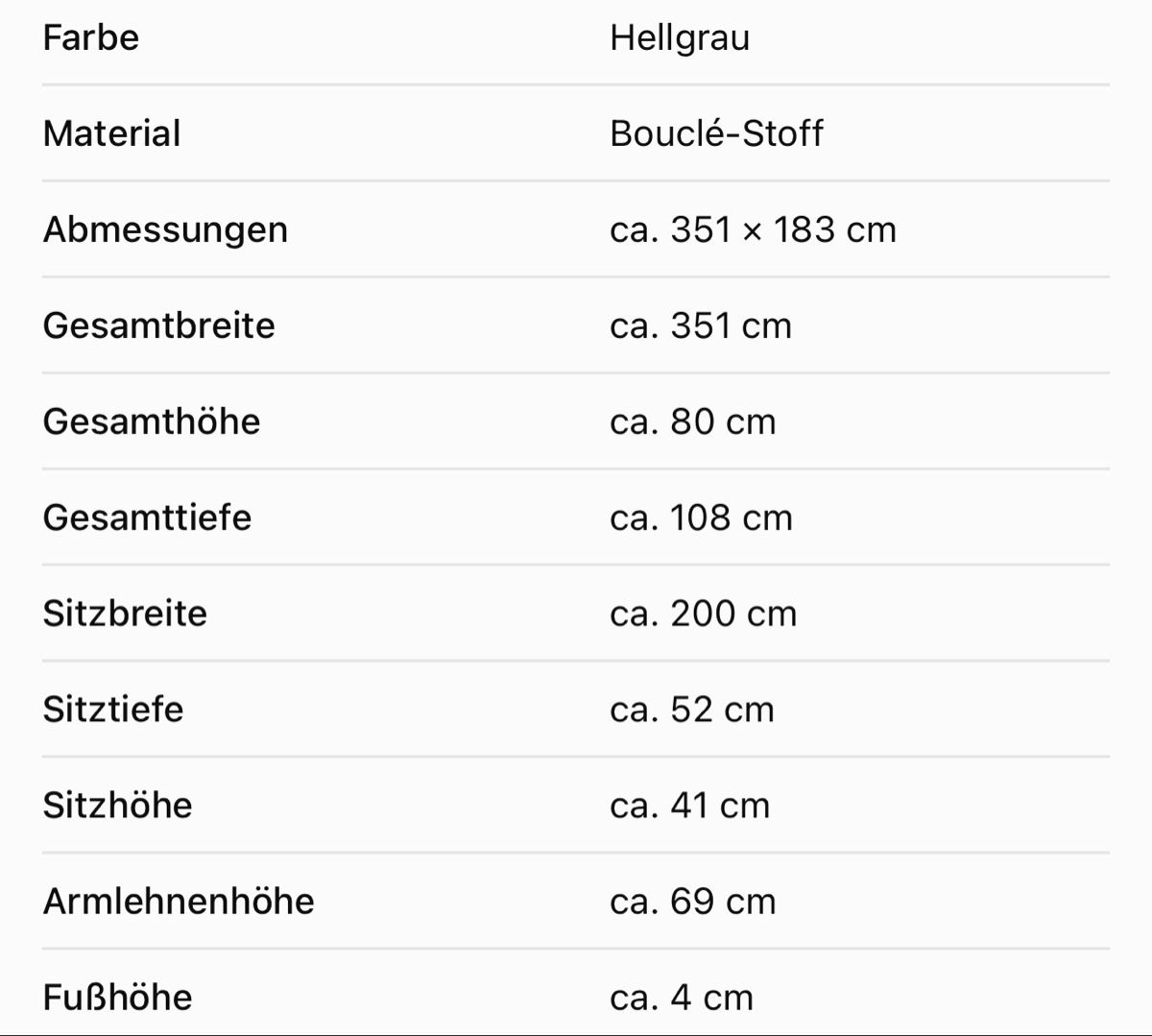Image resolution: width=1152 pixels, height=1036 pixels.
Task: Click the Abmessungen label
Action: (165, 230)
